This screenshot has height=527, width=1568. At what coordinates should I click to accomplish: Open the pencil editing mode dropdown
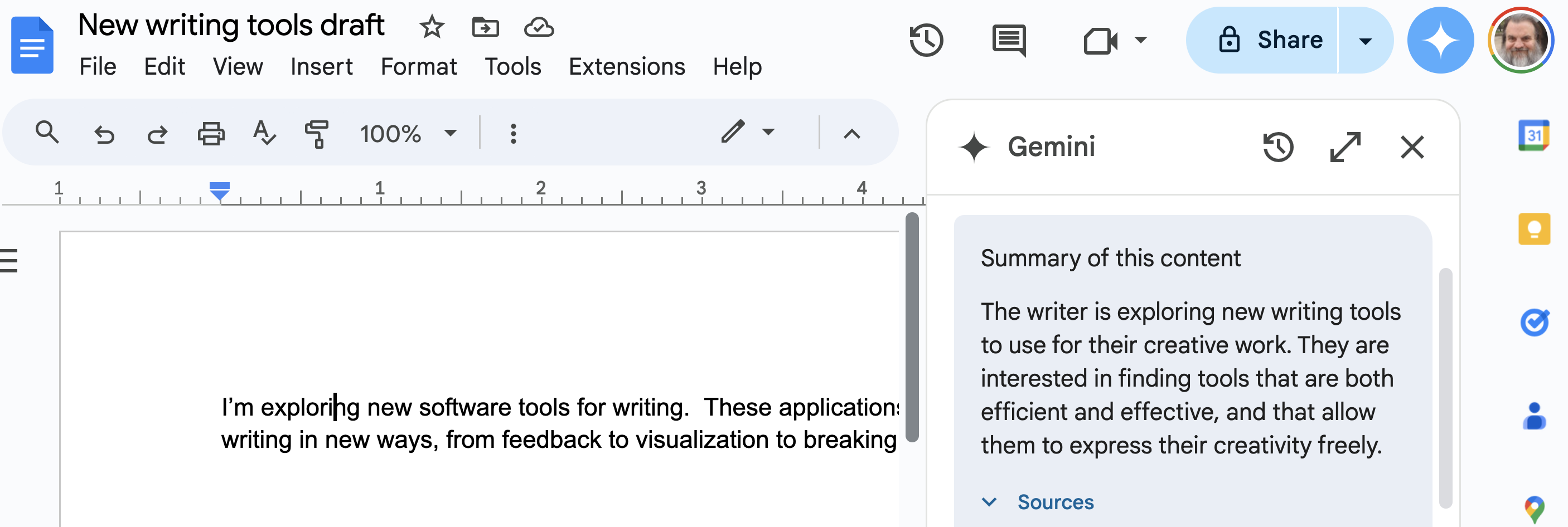pyautogui.click(x=748, y=132)
